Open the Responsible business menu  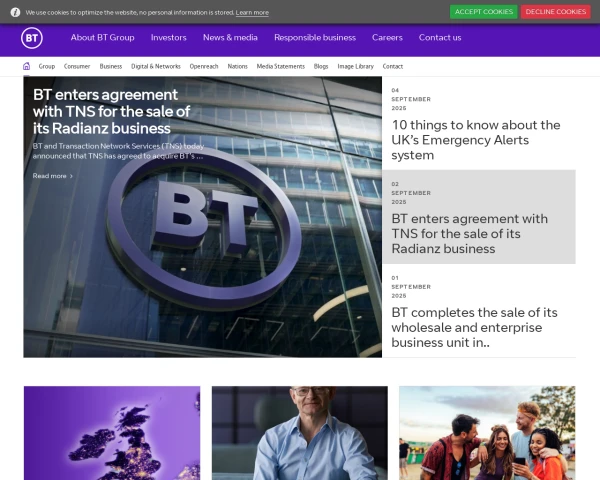point(315,38)
